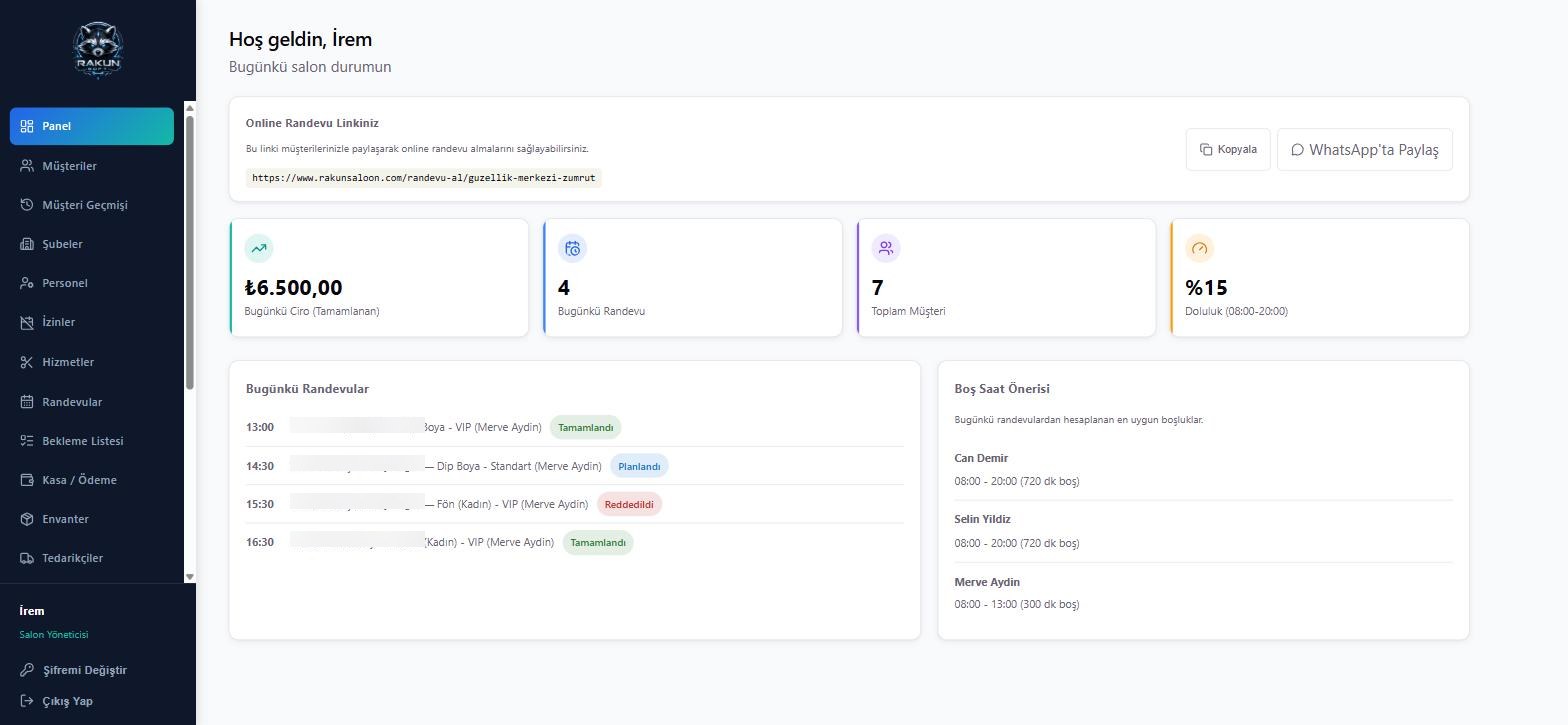Open the Müşteriler sidebar item
The image size is (1568, 725).
(x=92, y=166)
